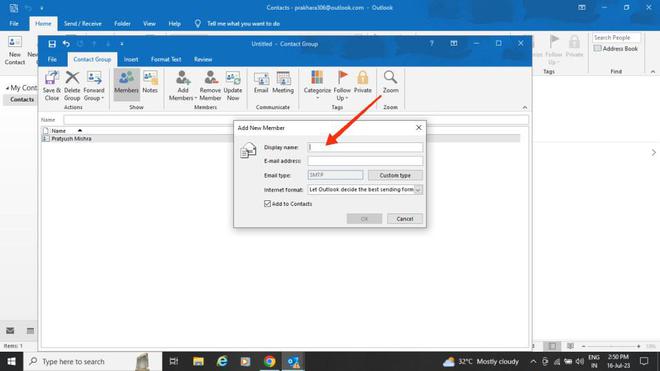Click New Contact in Outlook ribbon
This screenshot has width=660, height=371.
[15, 50]
